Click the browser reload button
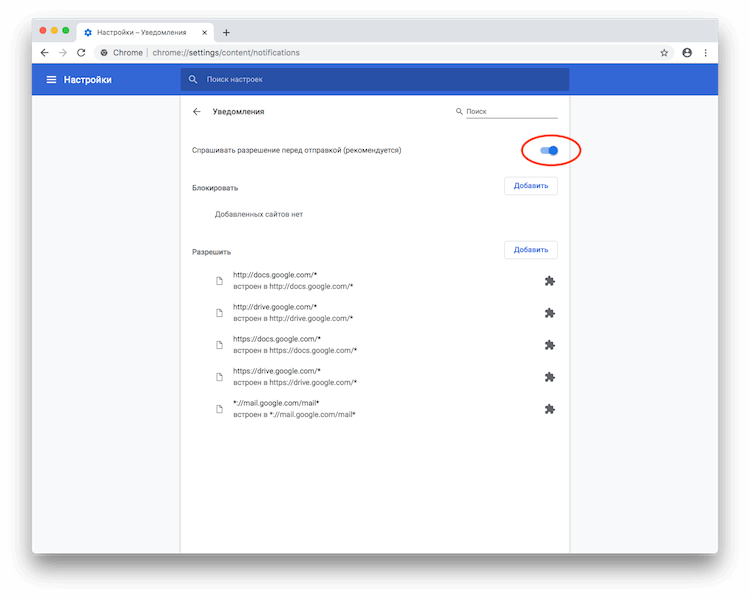 coord(80,52)
